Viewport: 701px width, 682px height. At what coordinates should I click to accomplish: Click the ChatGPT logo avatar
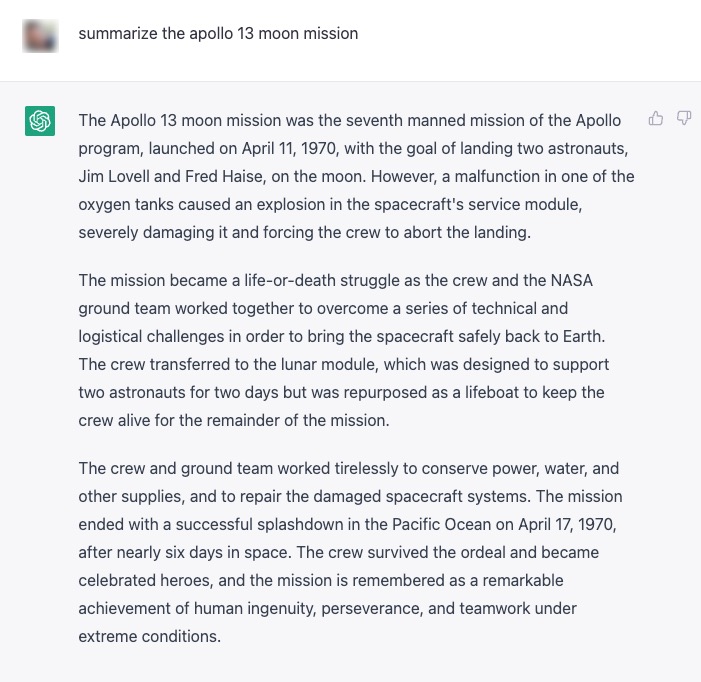(40, 121)
